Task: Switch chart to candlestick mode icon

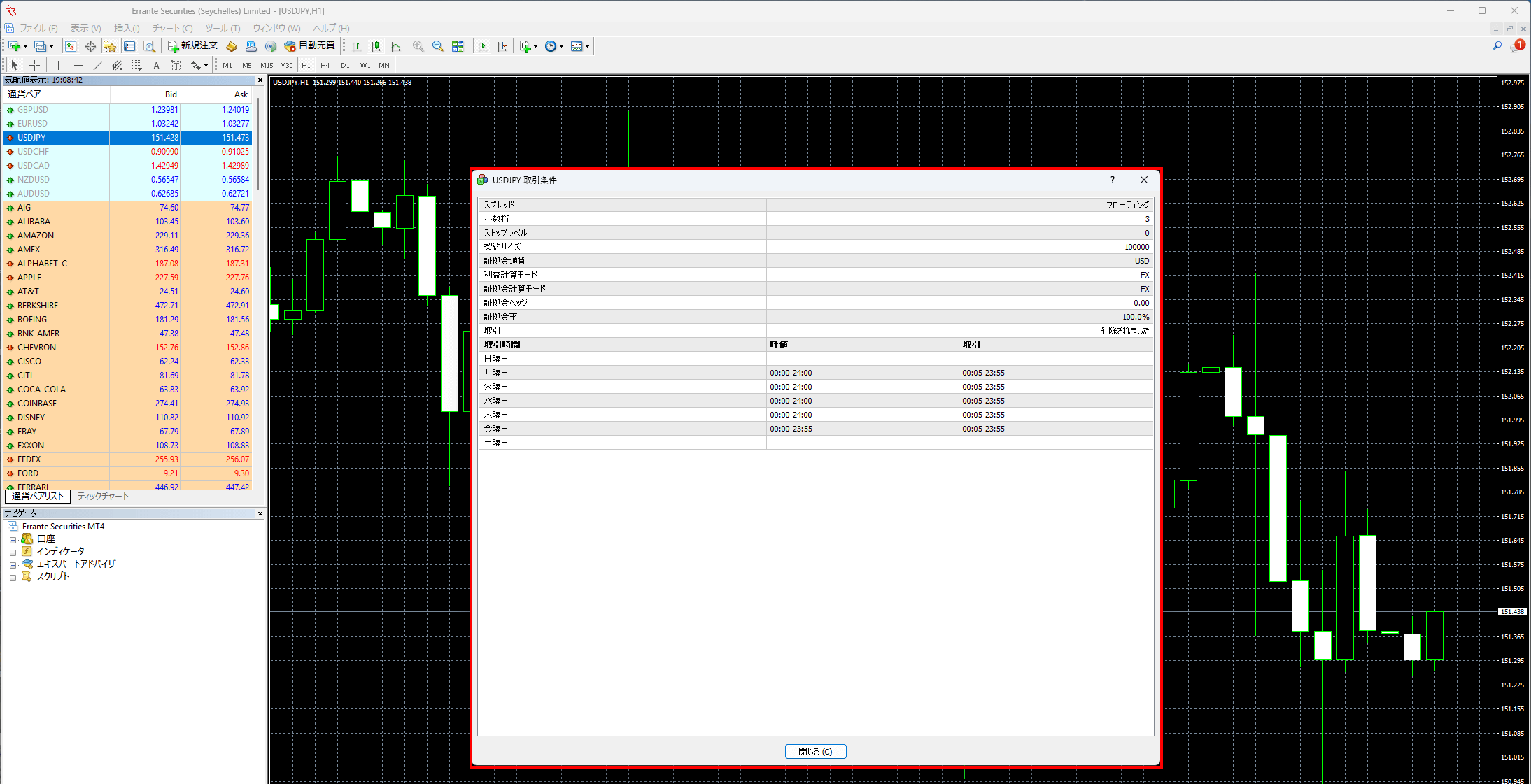Action: pyautogui.click(x=376, y=46)
